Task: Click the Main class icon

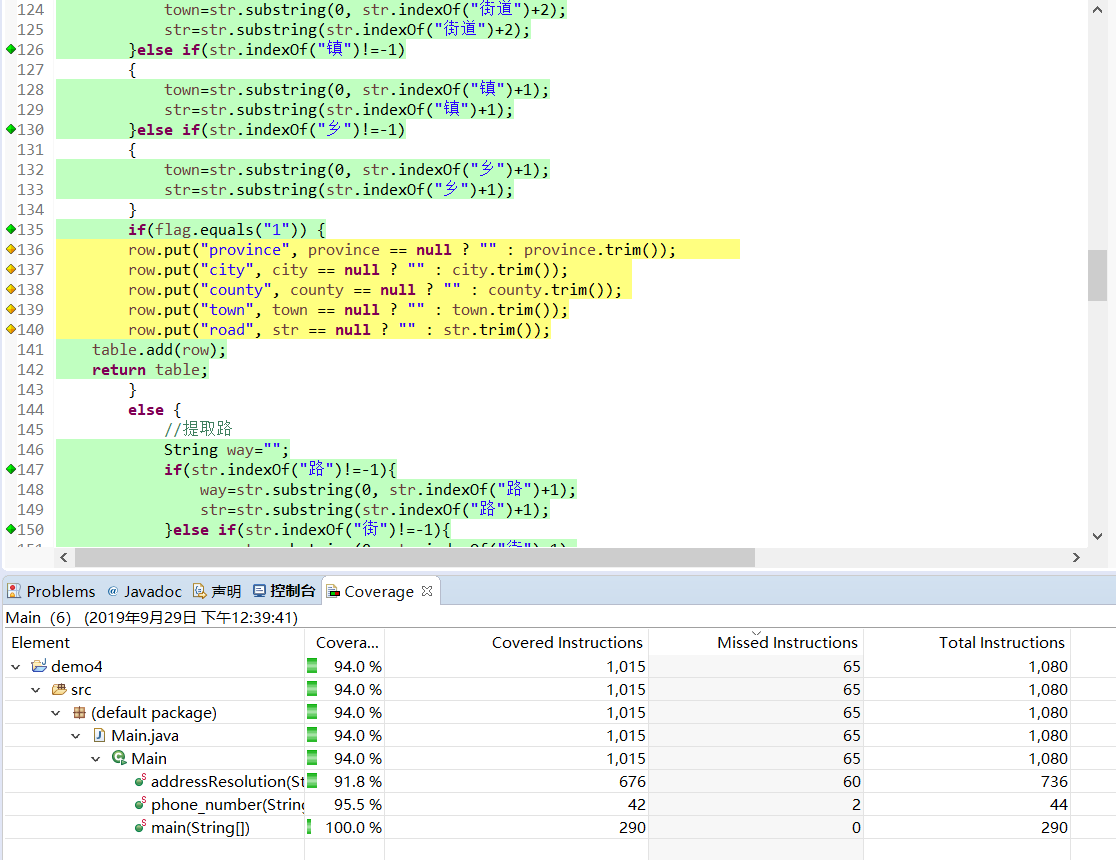Action: point(119,759)
